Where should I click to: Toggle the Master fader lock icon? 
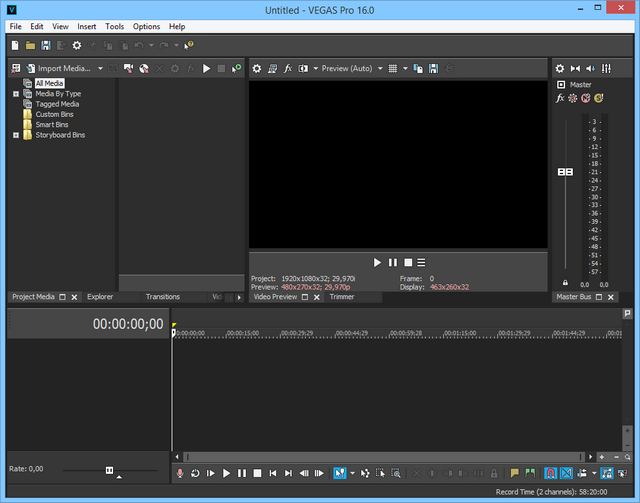point(566,284)
